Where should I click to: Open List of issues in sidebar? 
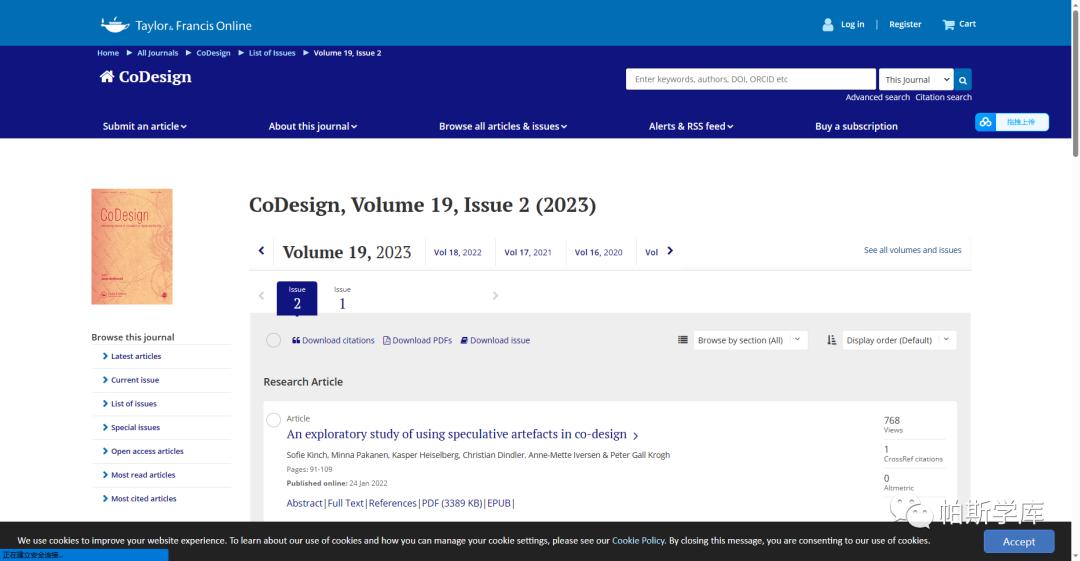click(x=134, y=404)
